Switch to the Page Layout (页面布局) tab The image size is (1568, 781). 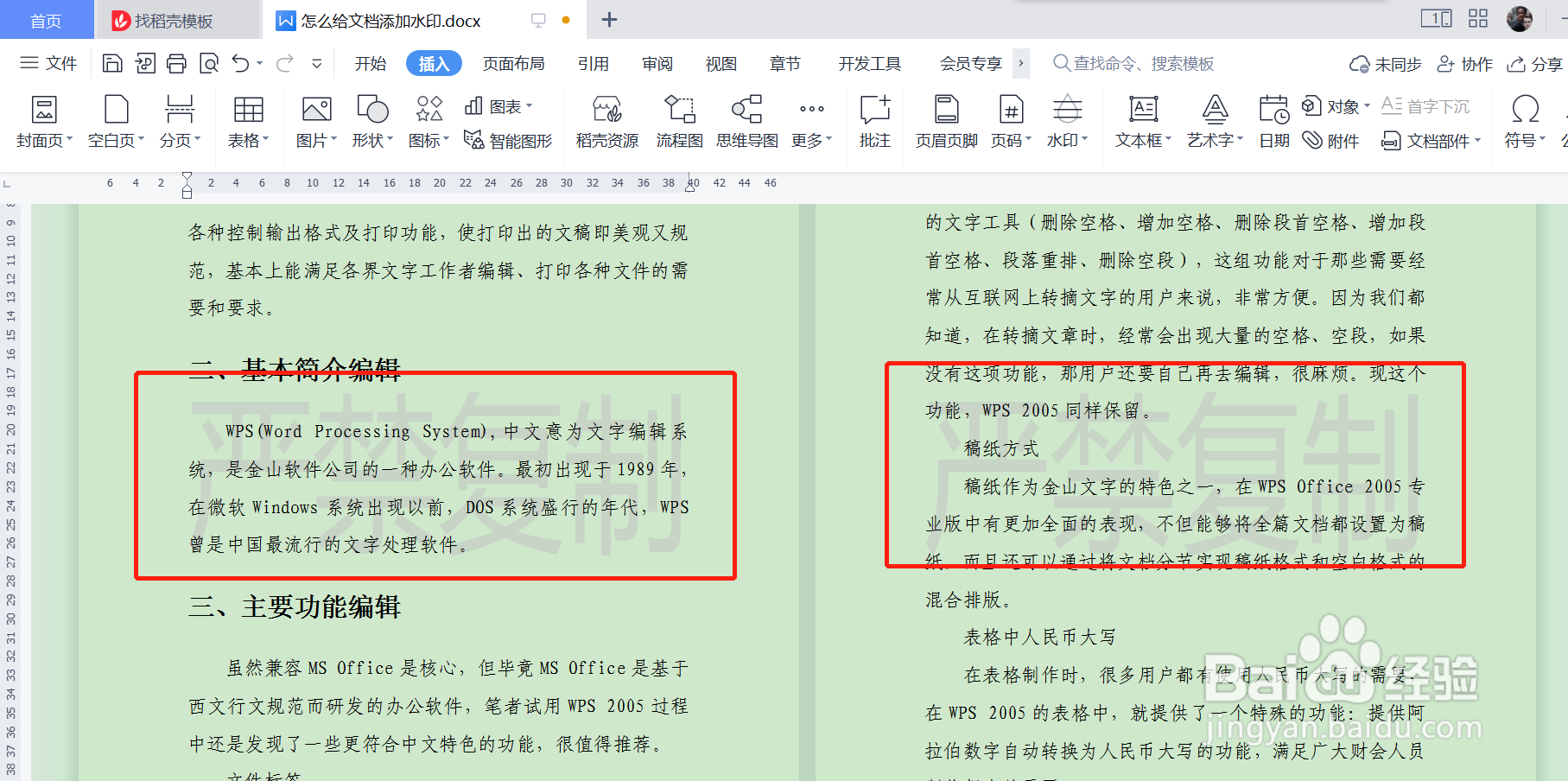(513, 63)
